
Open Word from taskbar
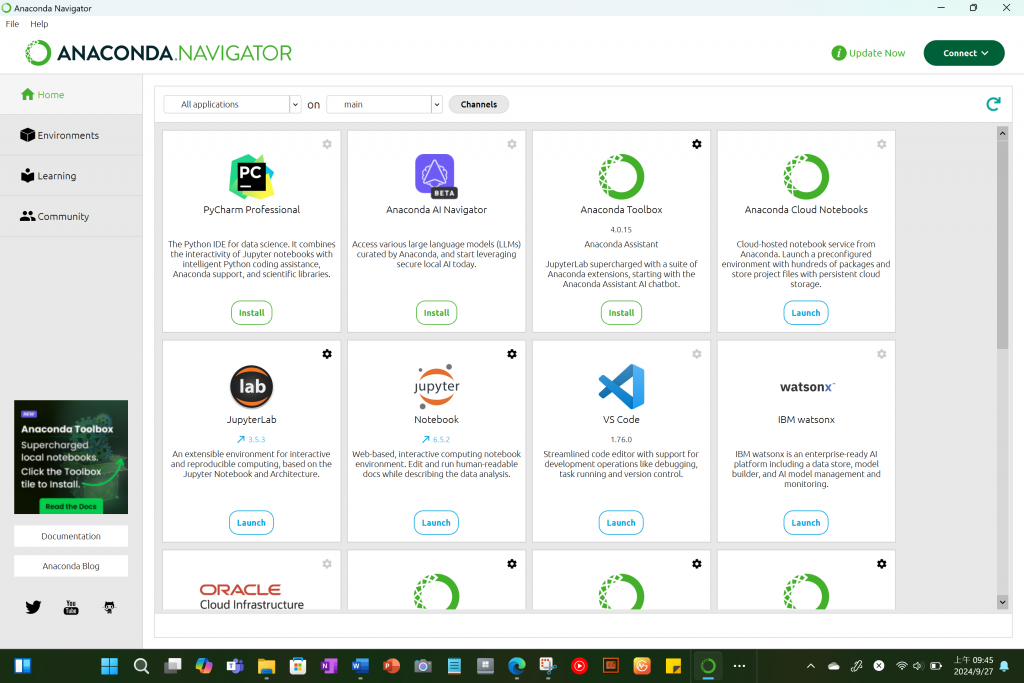tap(360, 666)
